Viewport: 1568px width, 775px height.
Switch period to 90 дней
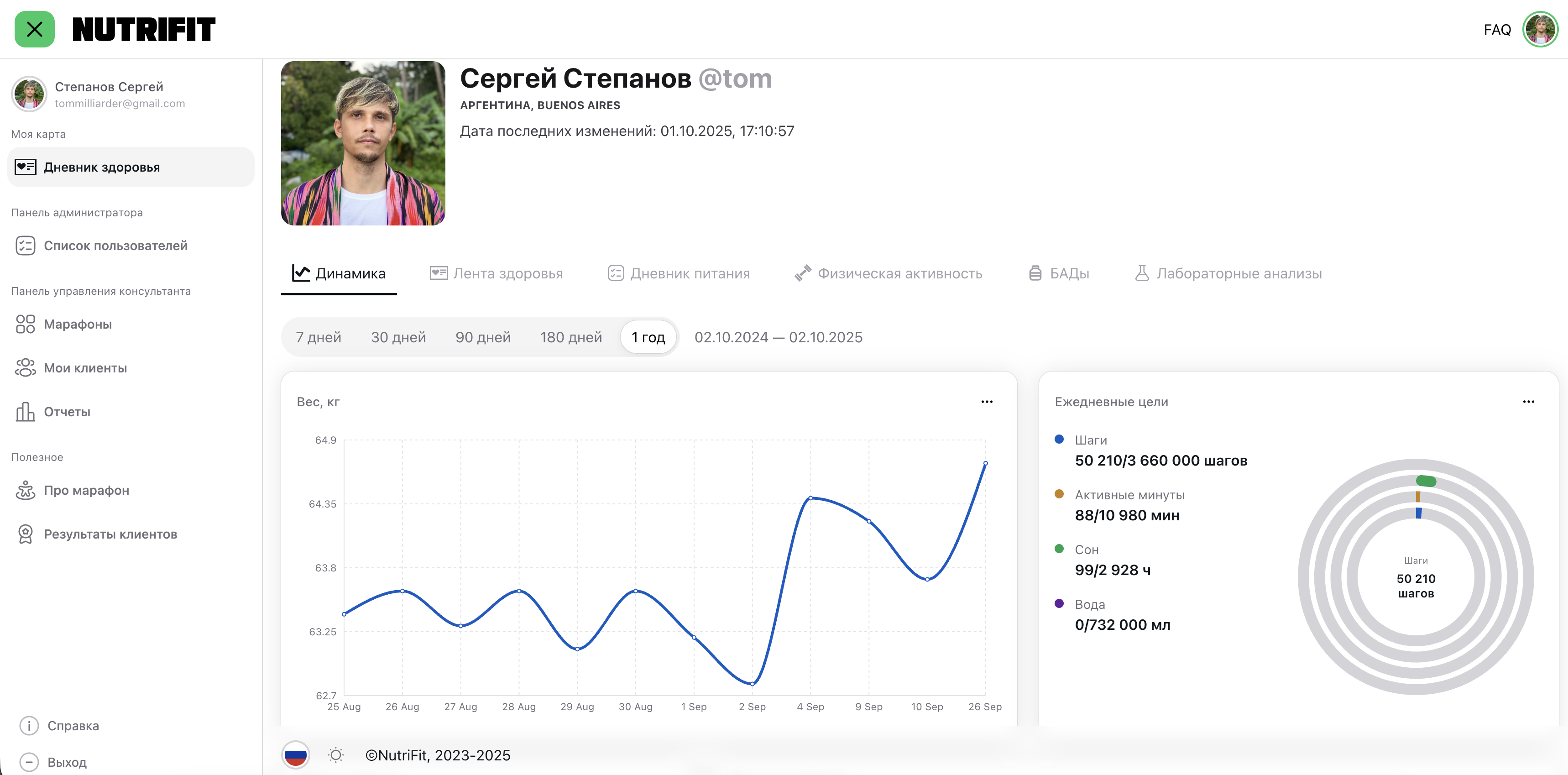[483, 337]
